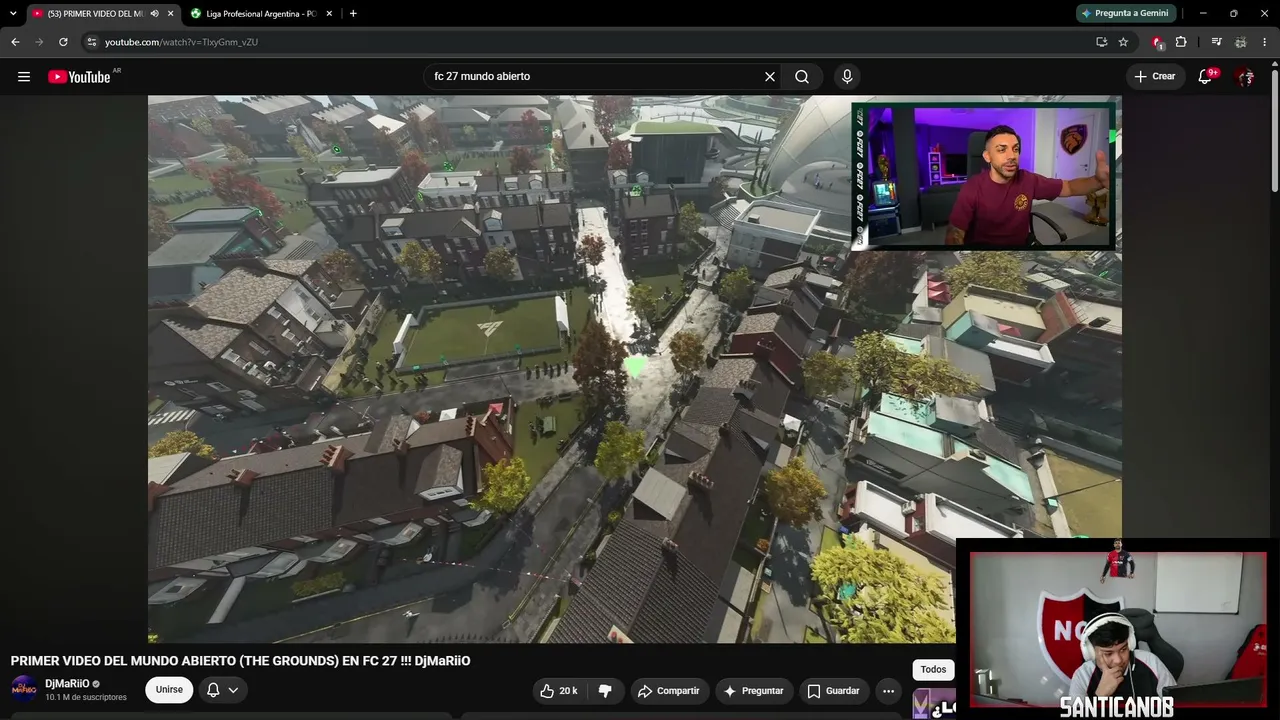This screenshot has width=1280, height=720.
Task: Open a new browser tab
Action: tap(353, 14)
